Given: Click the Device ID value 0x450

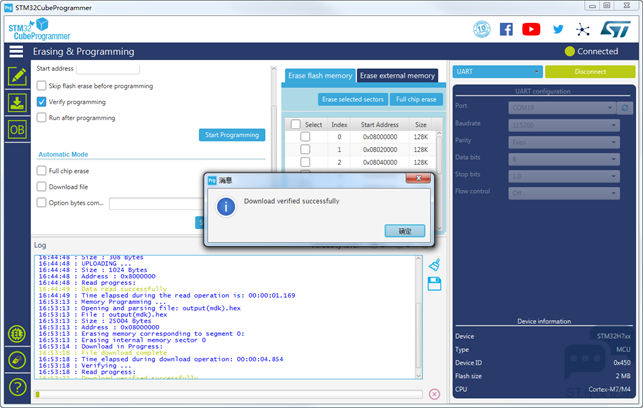Looking at the screenshot, I should tap(622, 363).
